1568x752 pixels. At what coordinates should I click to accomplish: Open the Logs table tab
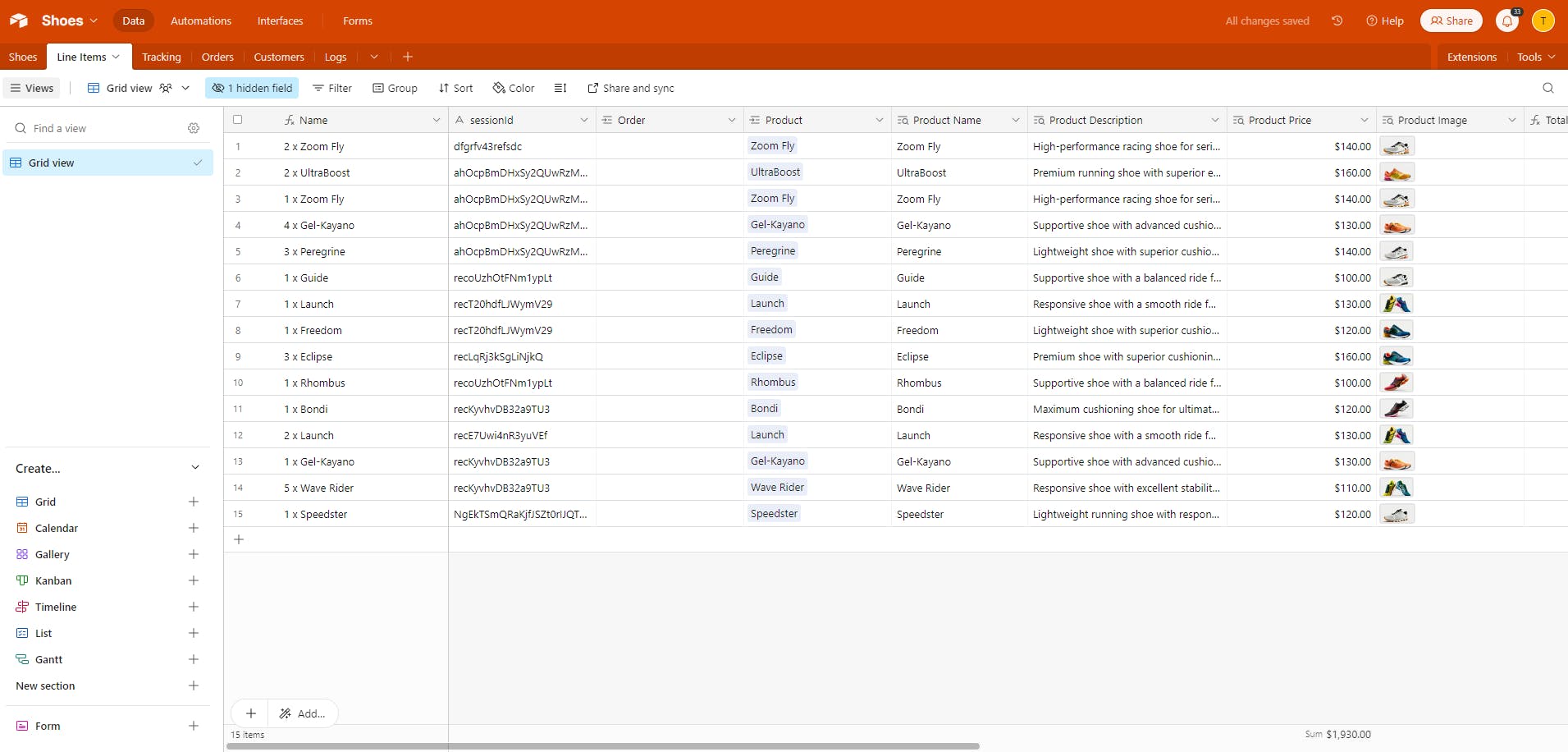336,57
